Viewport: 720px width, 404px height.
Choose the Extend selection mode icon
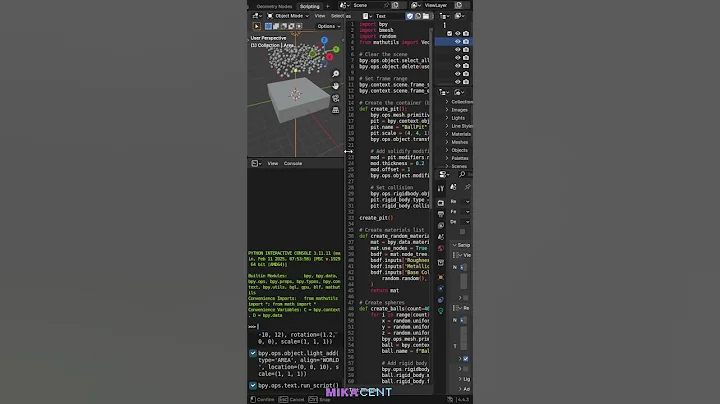[276, 26]
